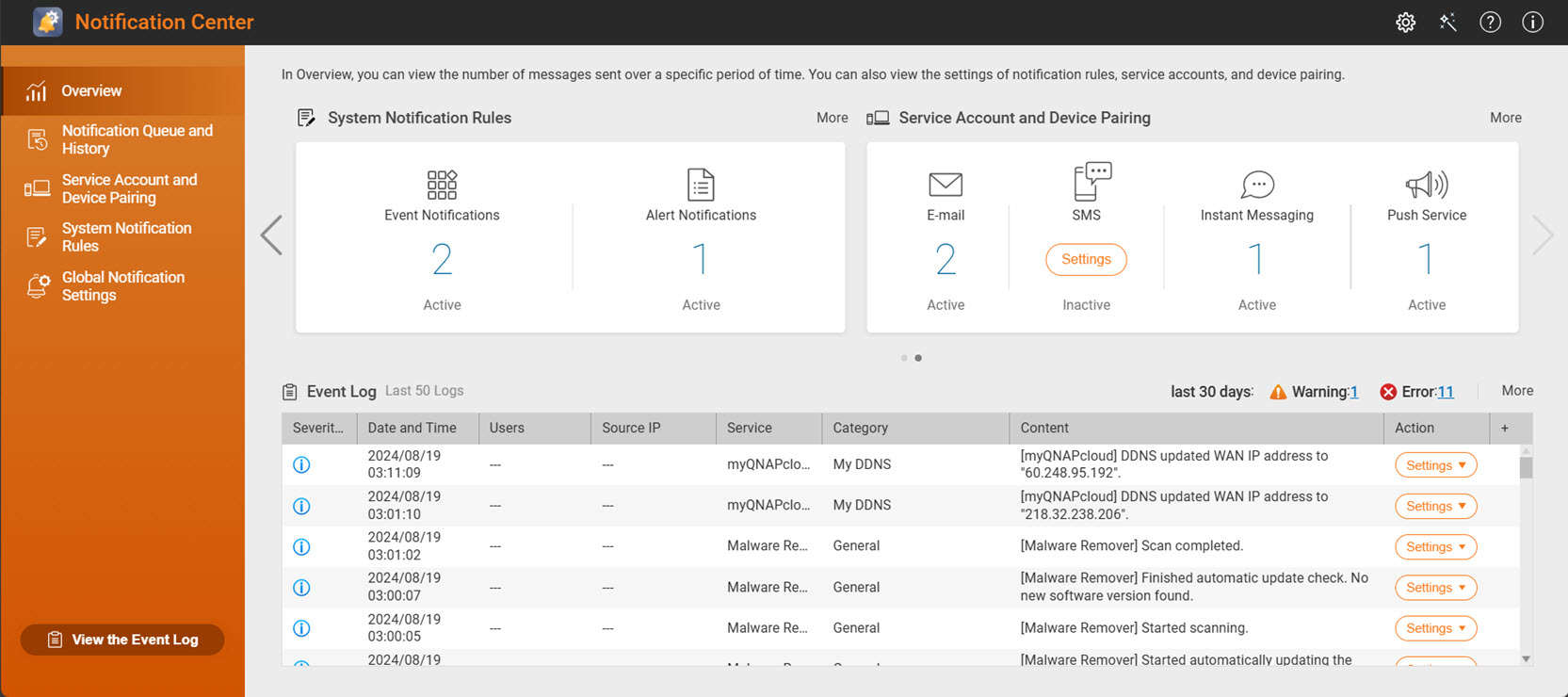This screenshot has width=1568, height=697.
Task: Click info severity icon for 03:00:05 log
Action: tap(301, 628)
